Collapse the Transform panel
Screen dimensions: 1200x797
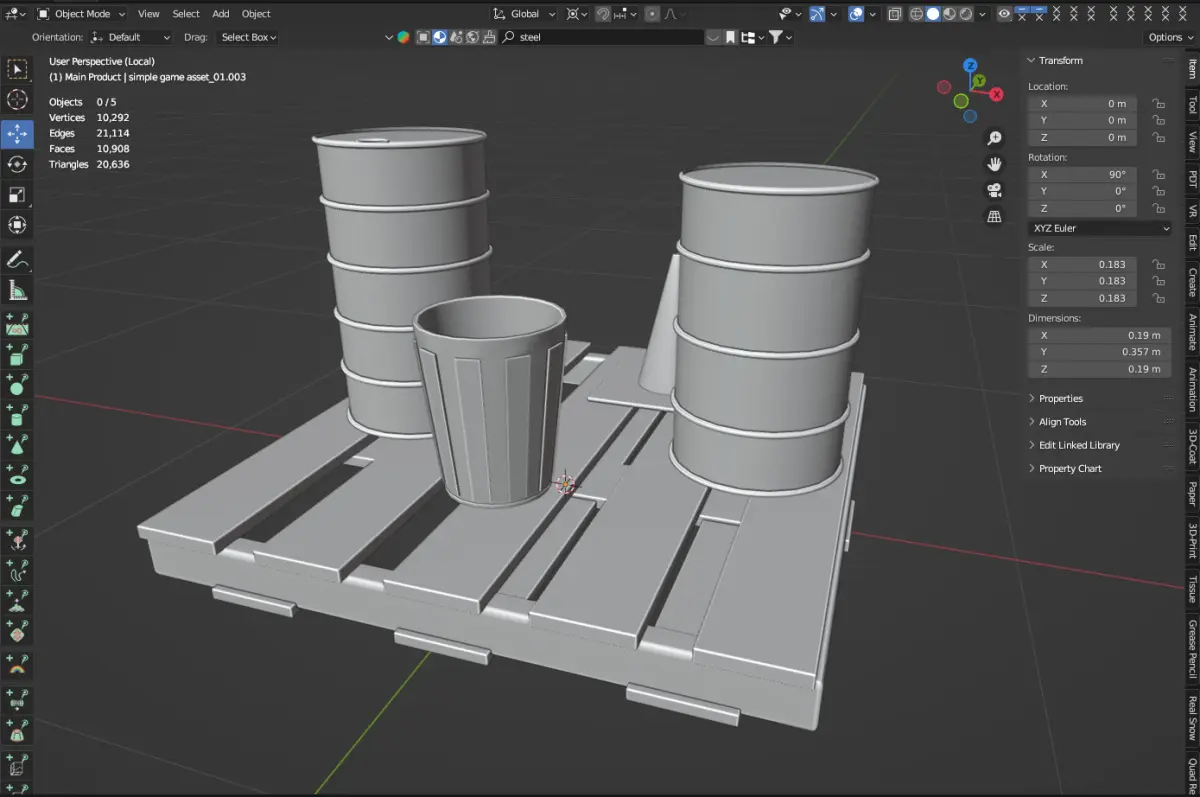1060,60
